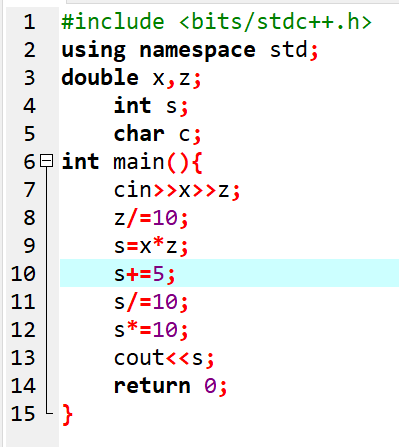Click the main function name
399x447 pixels.
coord(139,162)
